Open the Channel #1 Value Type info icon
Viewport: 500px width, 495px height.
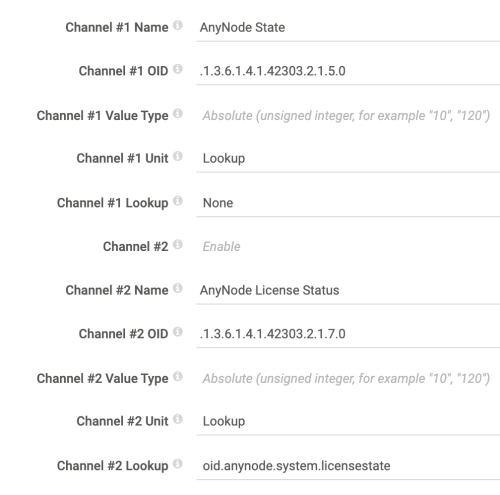point(178,113)
